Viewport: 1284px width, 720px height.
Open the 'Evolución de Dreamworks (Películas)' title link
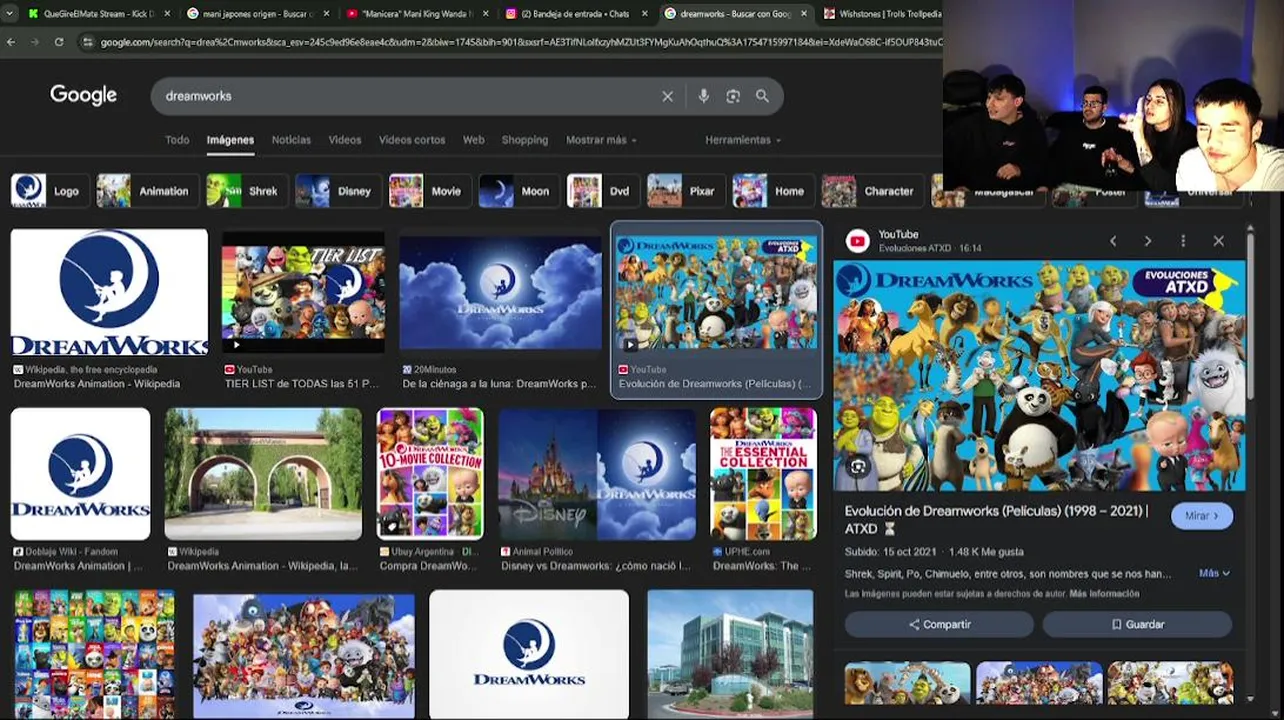(x=996, y=519)
